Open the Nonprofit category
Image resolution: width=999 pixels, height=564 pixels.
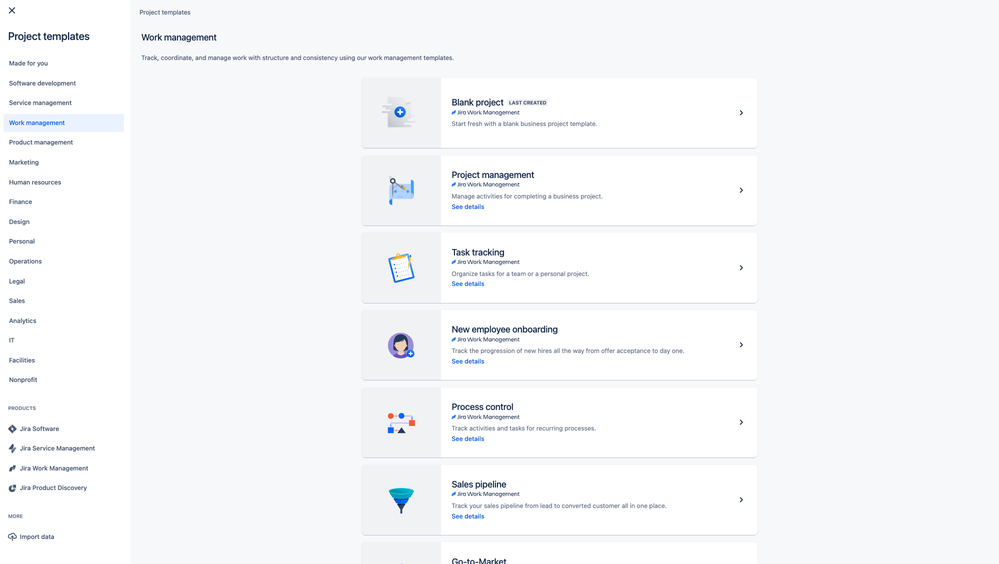pos(23,379)
